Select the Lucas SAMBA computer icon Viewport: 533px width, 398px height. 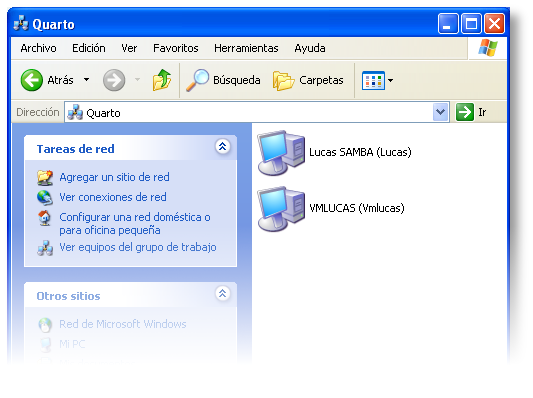pyautogui.click(x=281, y=153)
